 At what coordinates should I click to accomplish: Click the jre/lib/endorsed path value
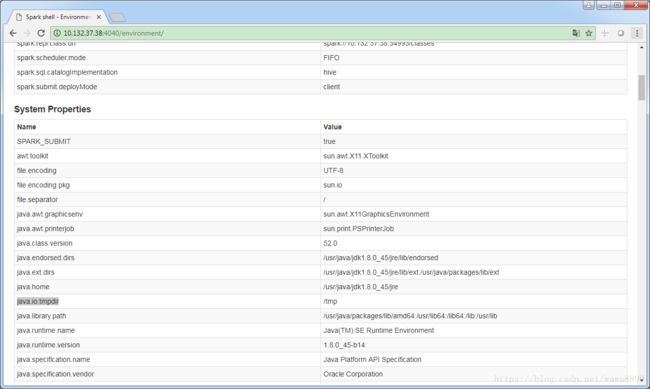tap(381, 258)
